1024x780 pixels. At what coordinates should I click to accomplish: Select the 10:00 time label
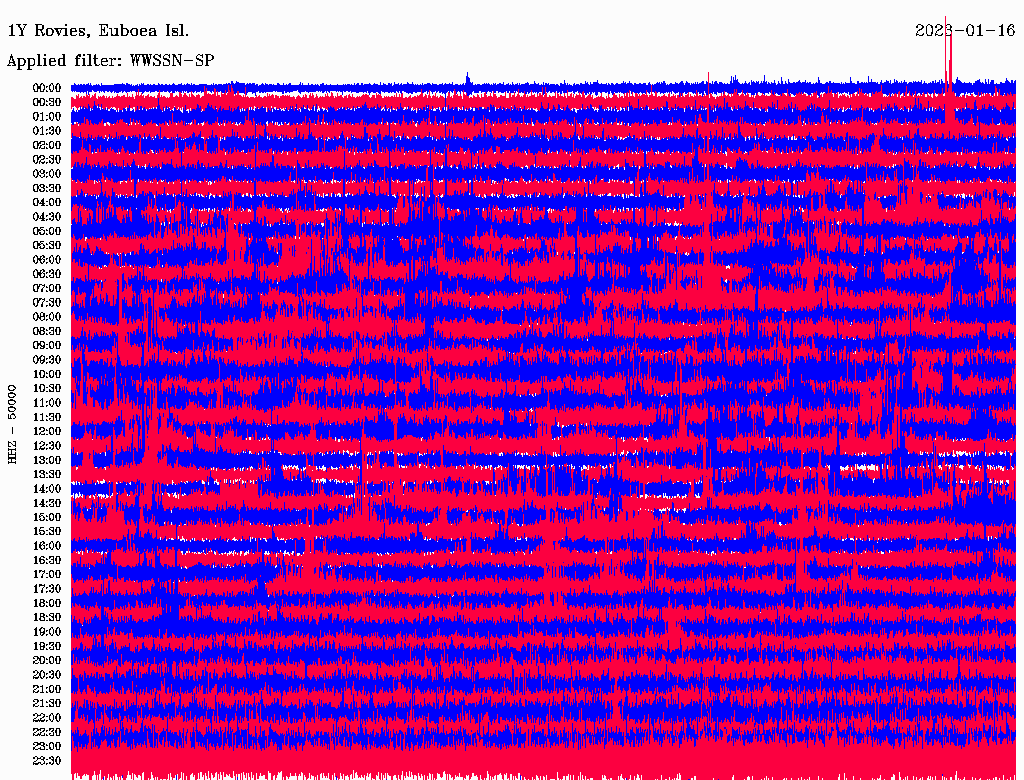coord(47,374)
